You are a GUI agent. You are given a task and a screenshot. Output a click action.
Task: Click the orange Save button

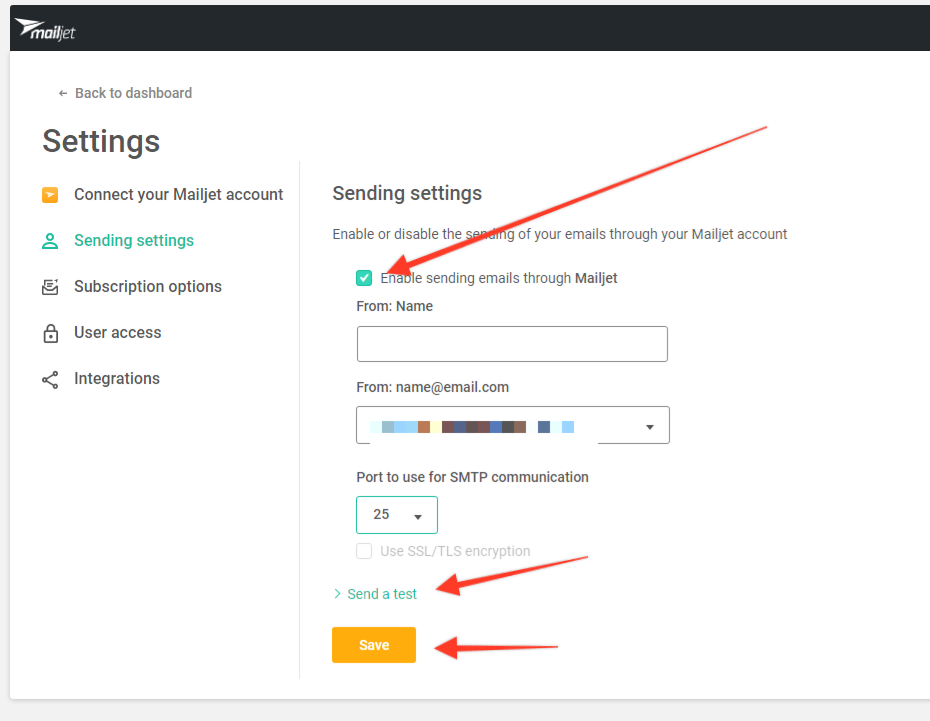pos(374,645)
